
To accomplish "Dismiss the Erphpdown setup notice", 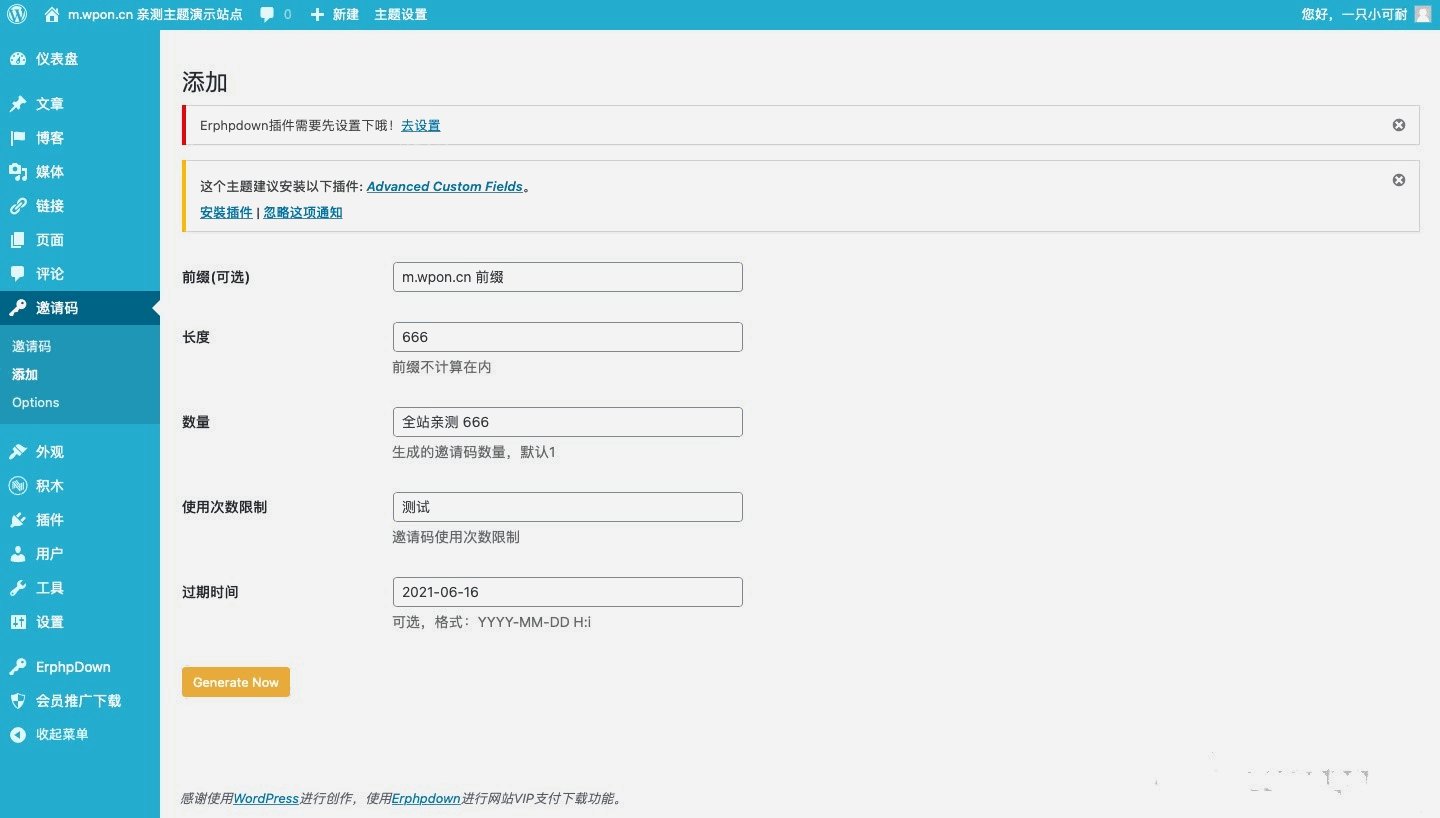I will [x=1397, y=124].
